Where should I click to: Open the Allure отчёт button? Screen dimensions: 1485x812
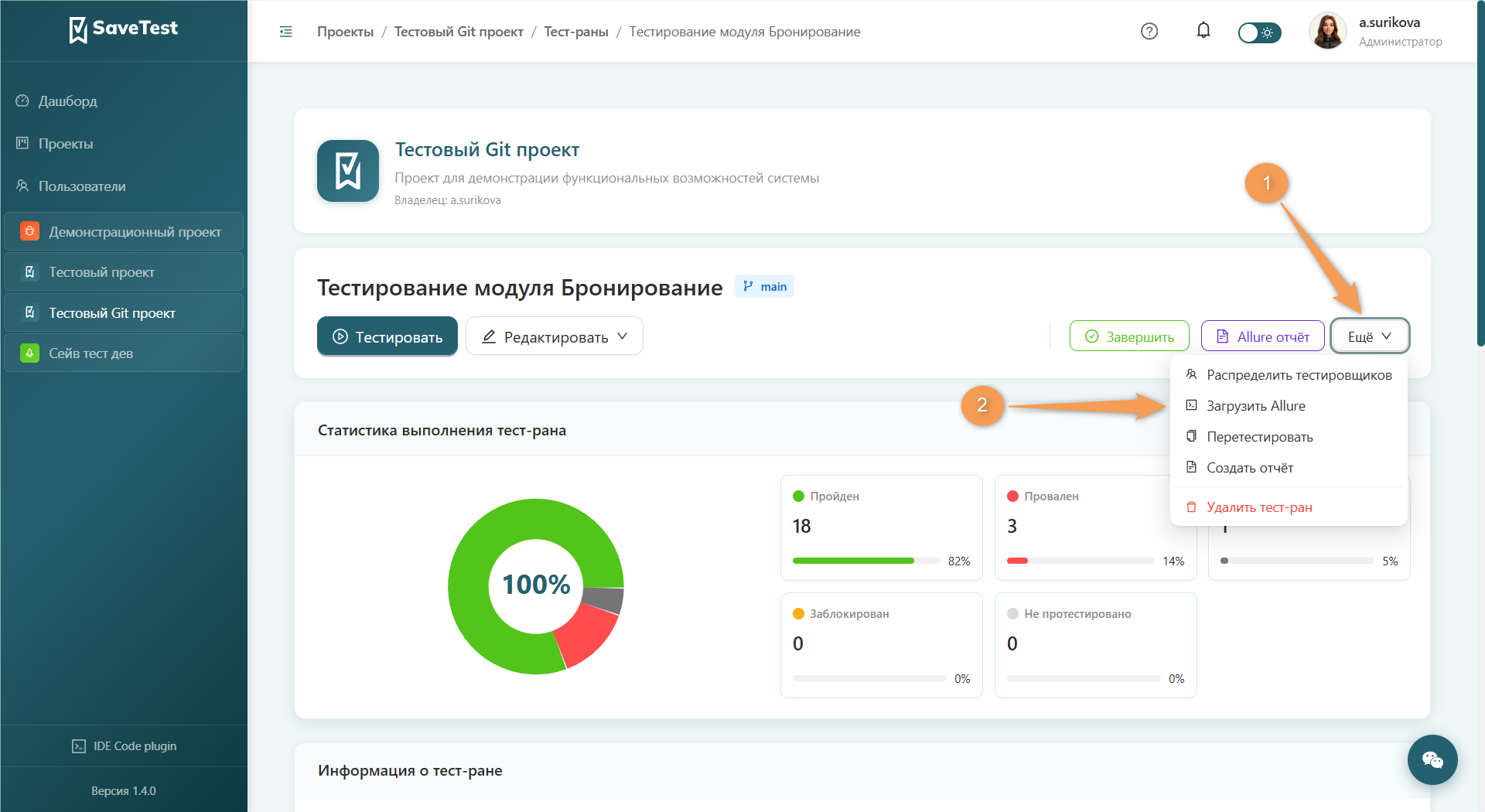coord(1263,336)
